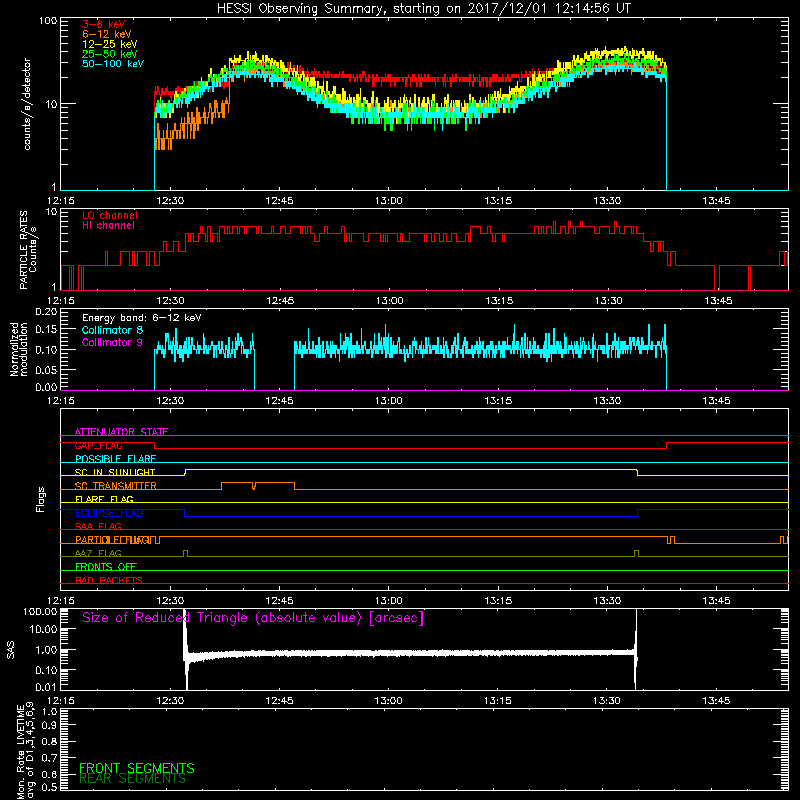Click the yellow "12-25 keV" legend label
800x800 pixels.
[110, 44]
